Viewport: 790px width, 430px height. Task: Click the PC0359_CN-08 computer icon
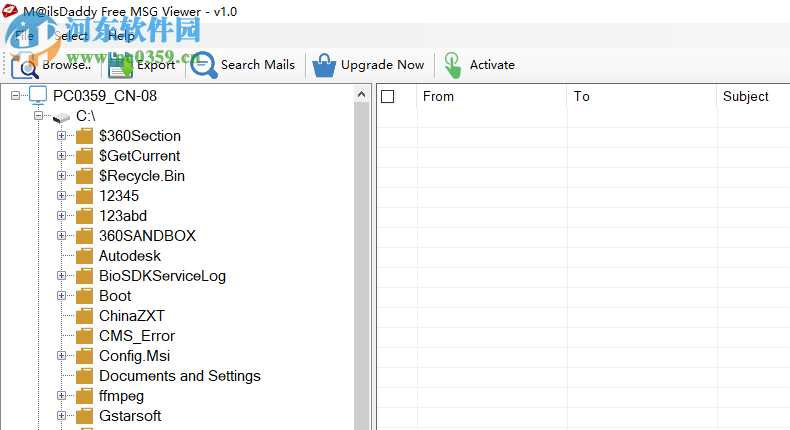pyautogui.click(x=38, y=95)
